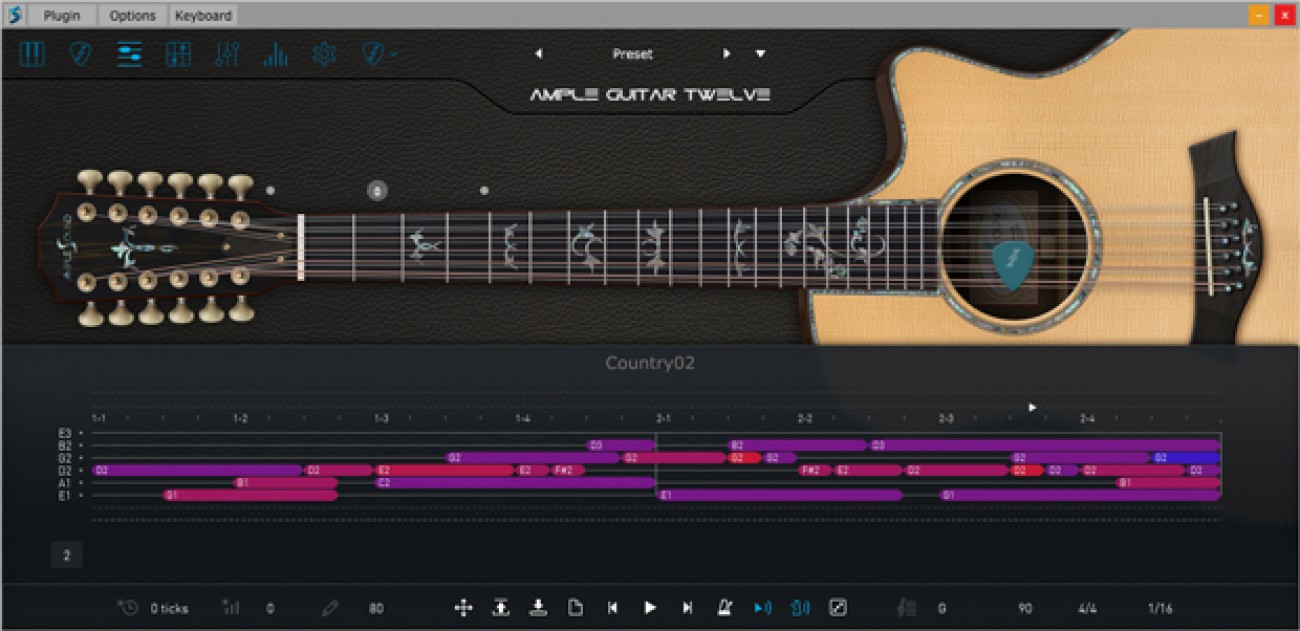Click the four-way move arrows icon
This screenshot has height=631, width=1300.
point(463,607)
